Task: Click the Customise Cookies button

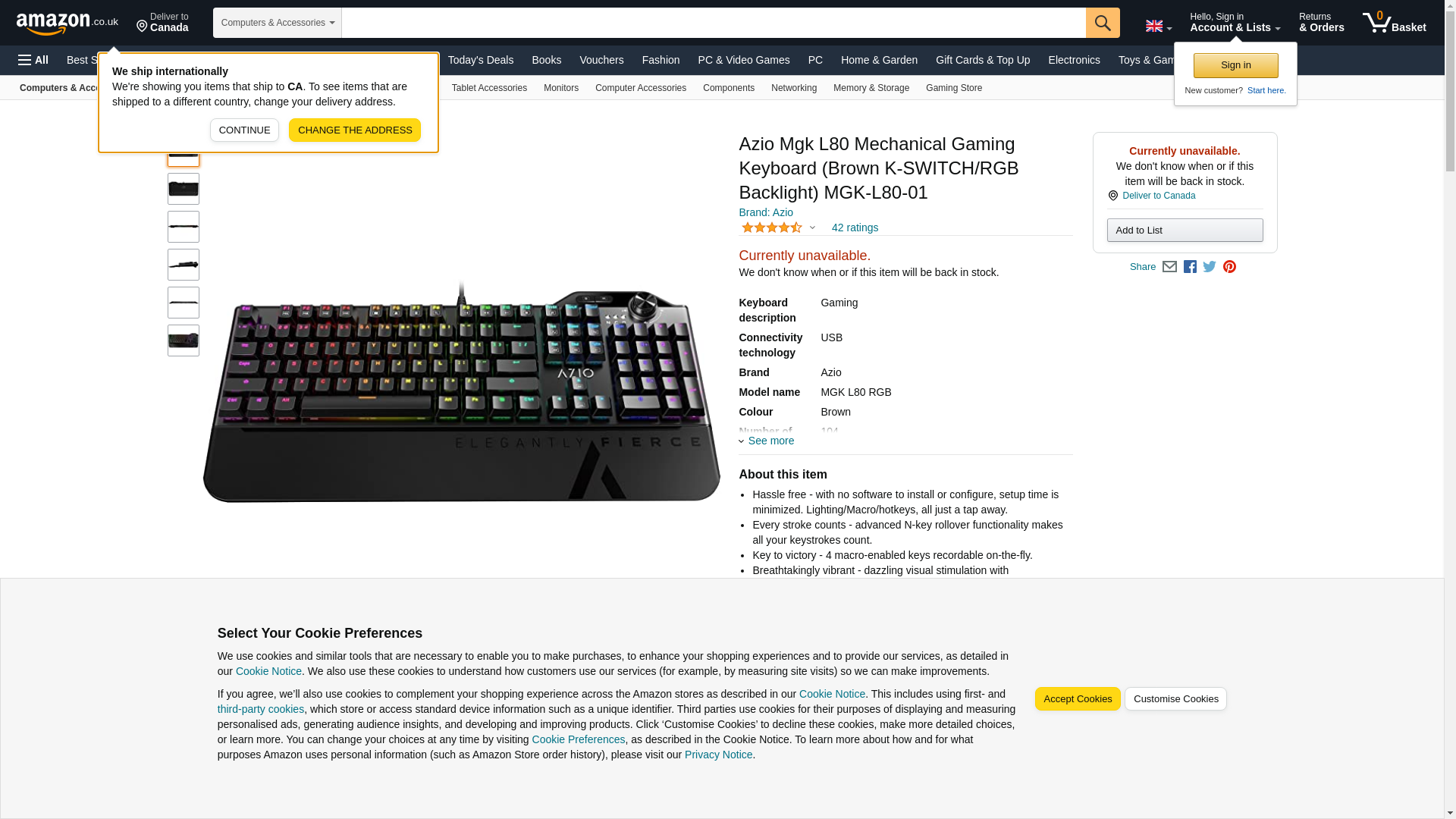Action: coord(1175,699)
